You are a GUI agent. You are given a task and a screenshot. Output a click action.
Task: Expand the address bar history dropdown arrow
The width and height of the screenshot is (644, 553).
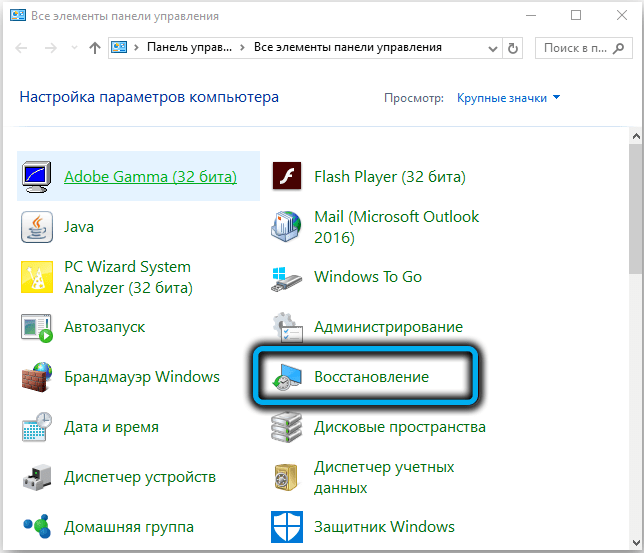pos(492,48)
